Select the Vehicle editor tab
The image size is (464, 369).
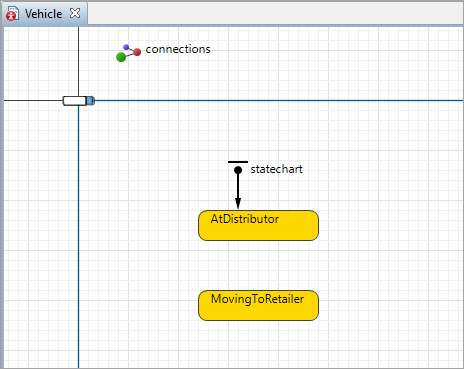tap(44, 14)
